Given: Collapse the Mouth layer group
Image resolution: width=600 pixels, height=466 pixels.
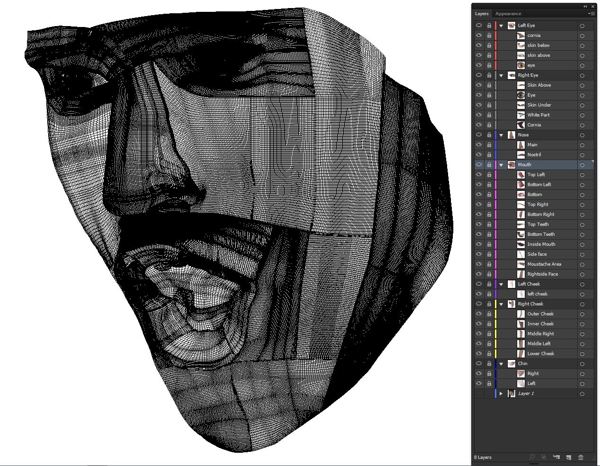Looking at the screenshot, I should [x=501, y=165].
